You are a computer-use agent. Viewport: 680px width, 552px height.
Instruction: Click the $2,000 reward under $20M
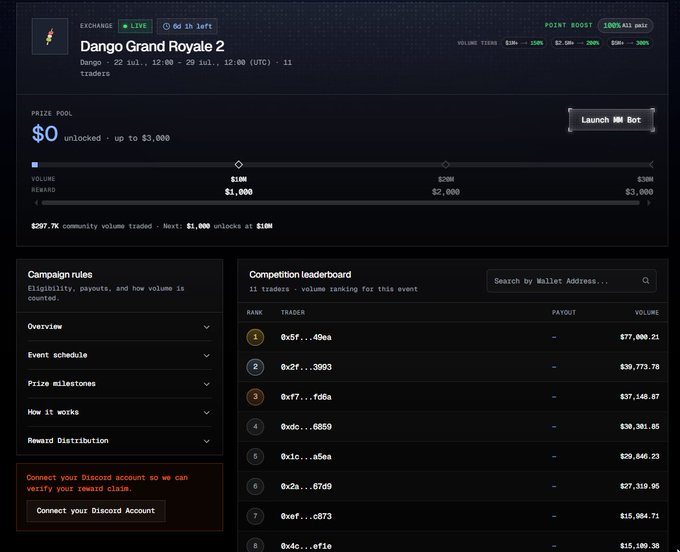[x=446, y=192]
